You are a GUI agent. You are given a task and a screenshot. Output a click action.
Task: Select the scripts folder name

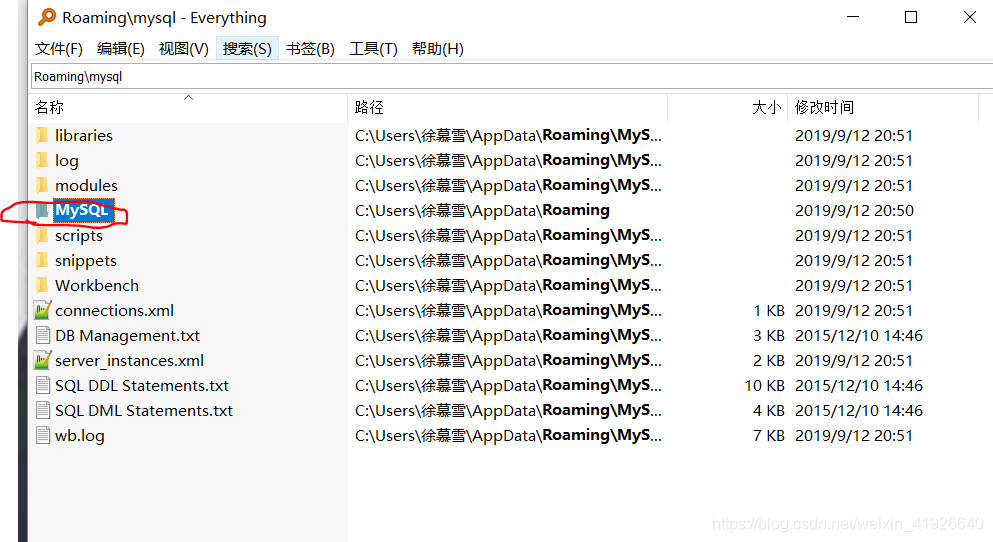[x=79, y=236]
